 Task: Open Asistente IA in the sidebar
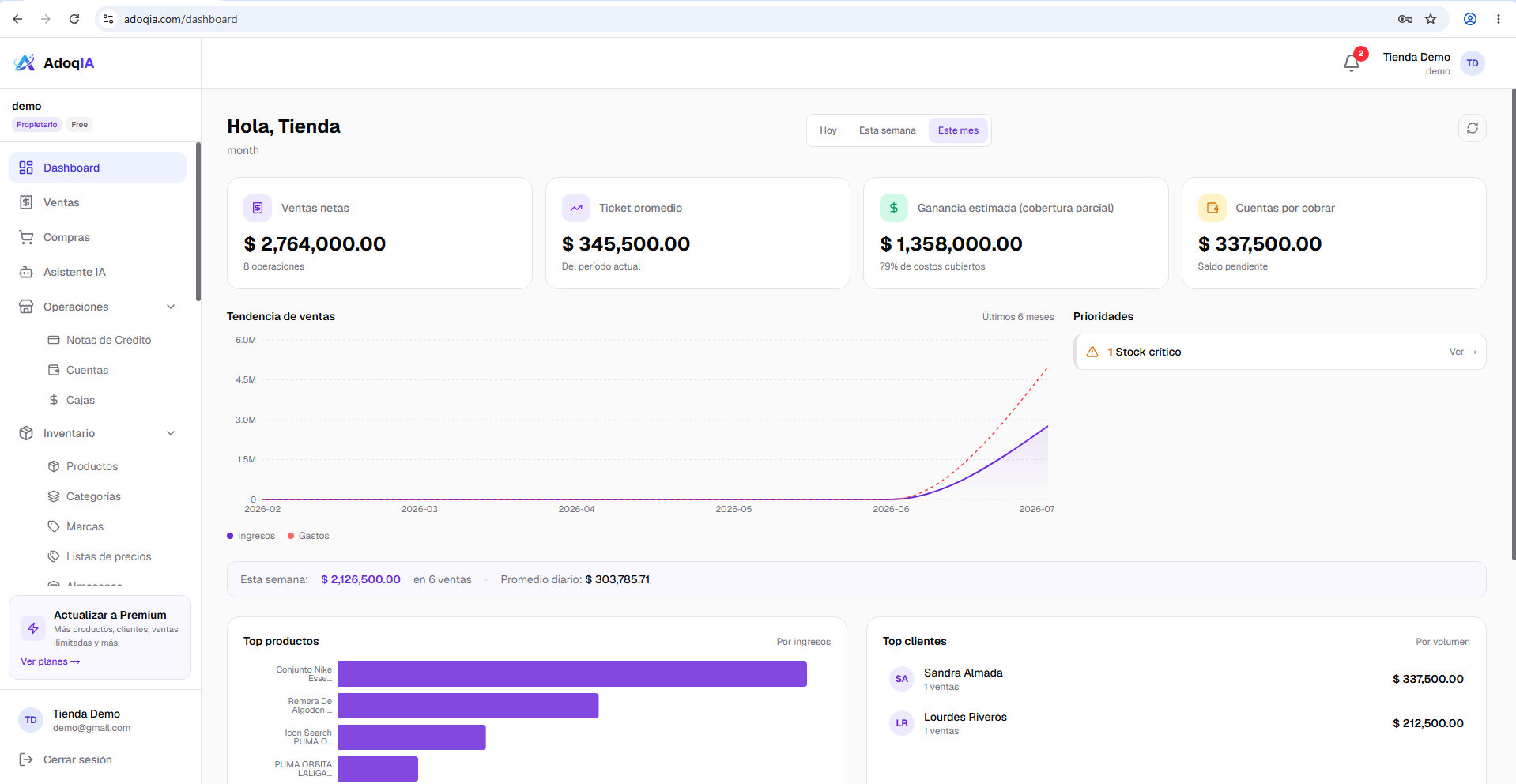tap(98, 272)
